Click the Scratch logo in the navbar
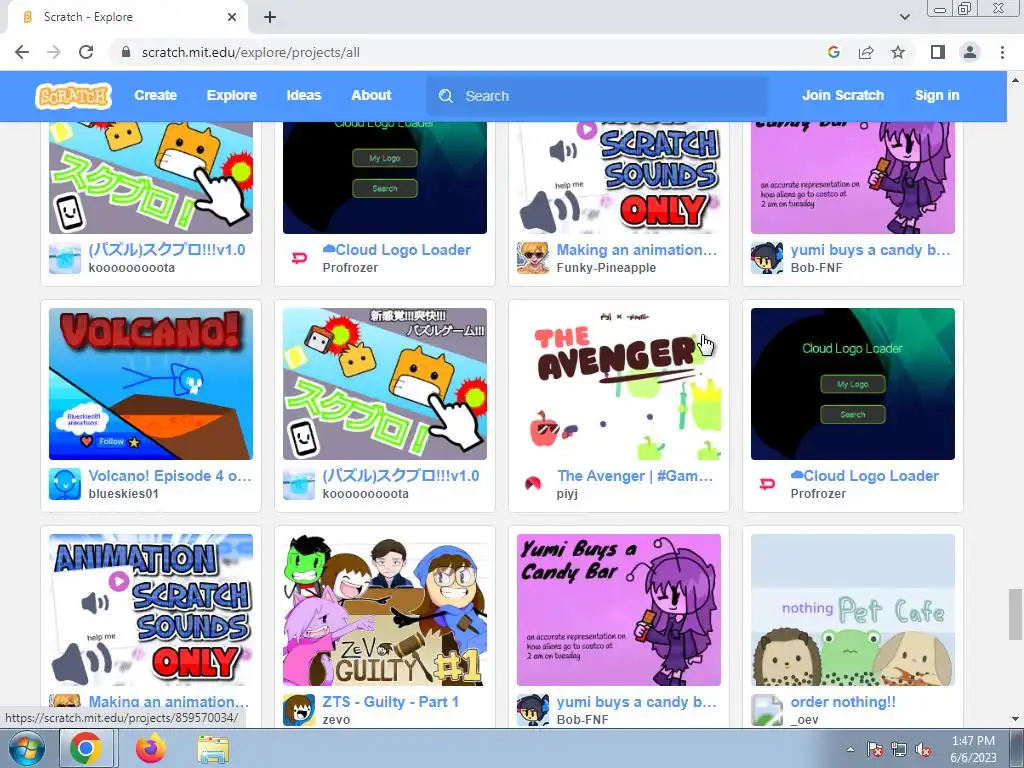 73,96
